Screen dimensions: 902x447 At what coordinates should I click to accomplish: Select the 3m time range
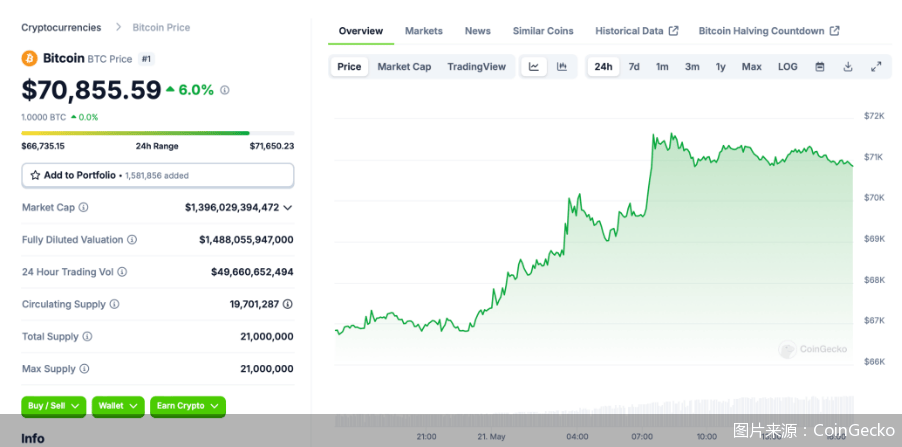[x=692, y=67]
